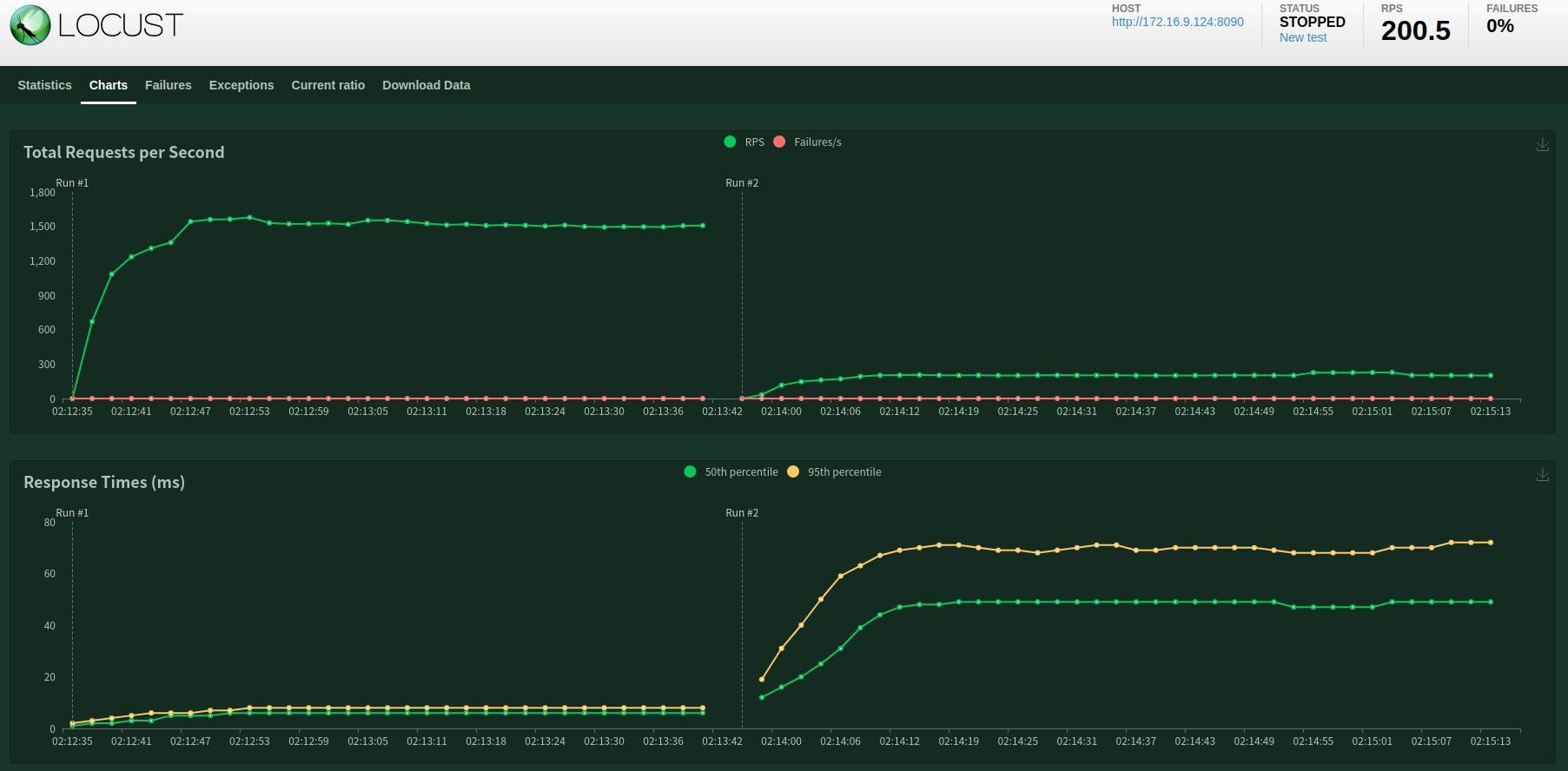
Task: Select the Charts tab
Action: click(x=109, y=85)
